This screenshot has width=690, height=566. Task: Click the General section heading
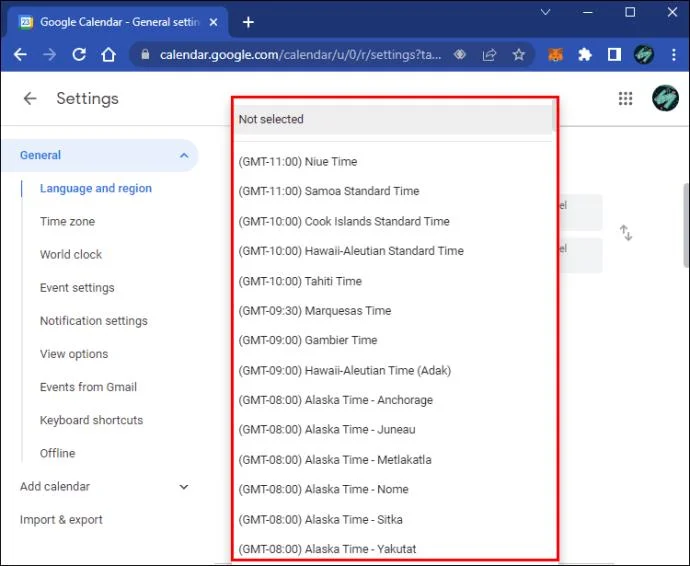pyautogui.click(x=40, y=155)
